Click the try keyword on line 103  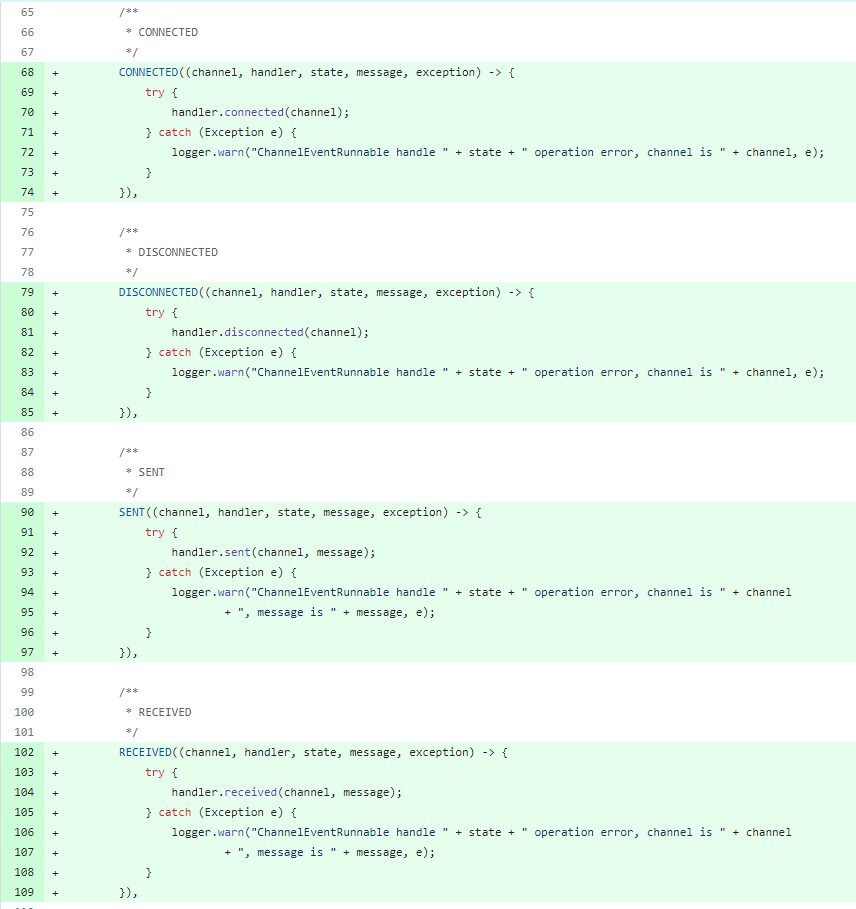point(155,773)
